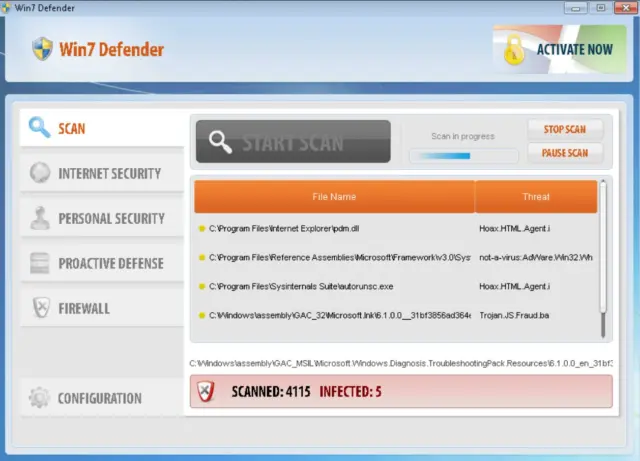Click the yellow bullet beside pdm.dll row
Viewport: 640px width, 461px height.
pos(201,229)
